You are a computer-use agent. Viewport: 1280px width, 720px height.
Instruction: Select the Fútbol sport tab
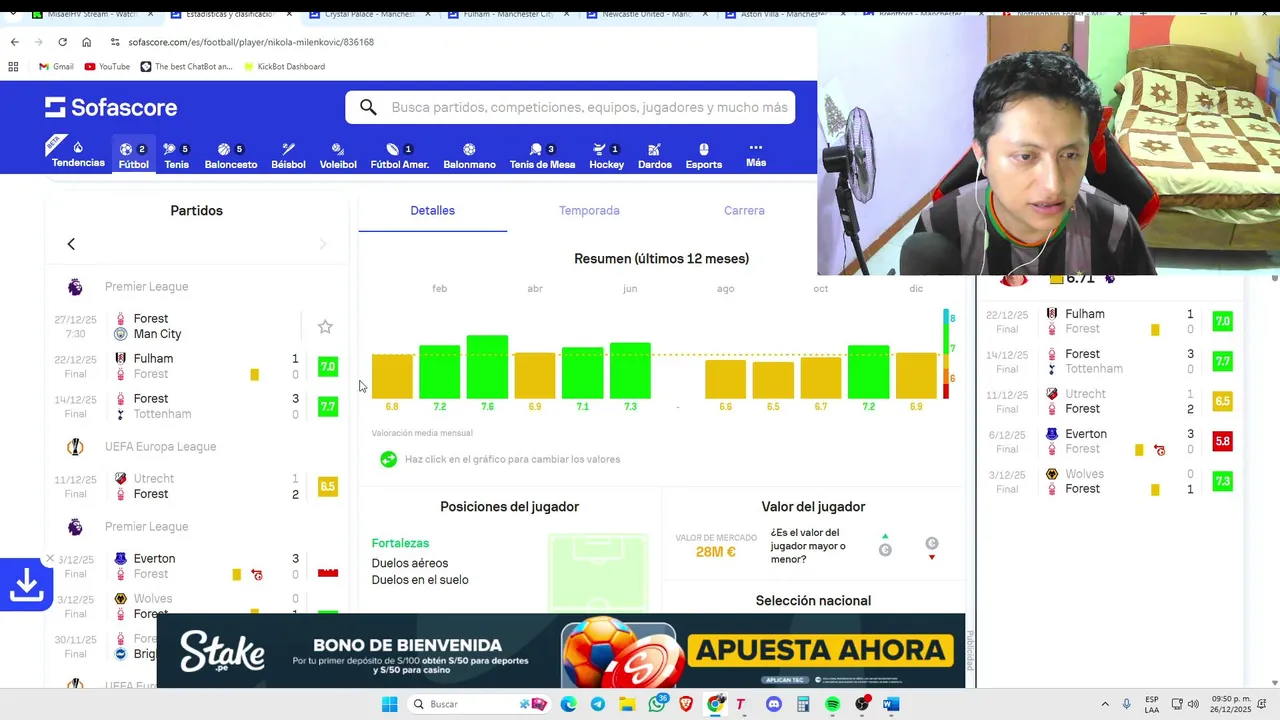click(x=133, y=155)
